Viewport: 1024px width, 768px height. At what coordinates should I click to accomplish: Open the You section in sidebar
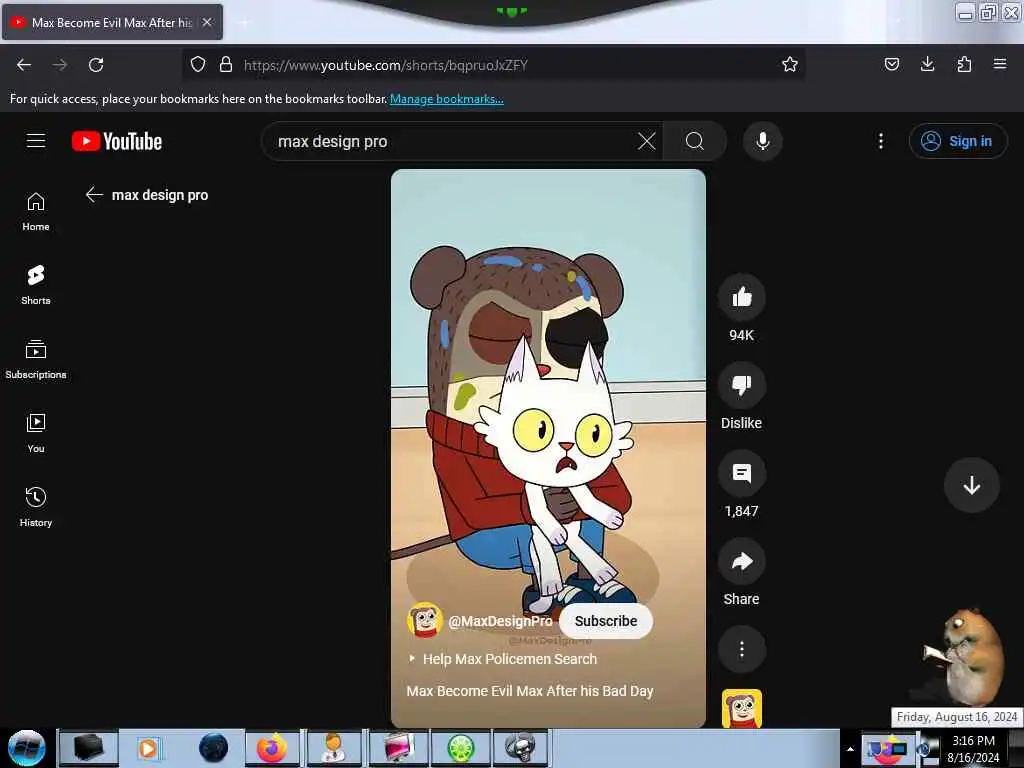coord(36,433)
